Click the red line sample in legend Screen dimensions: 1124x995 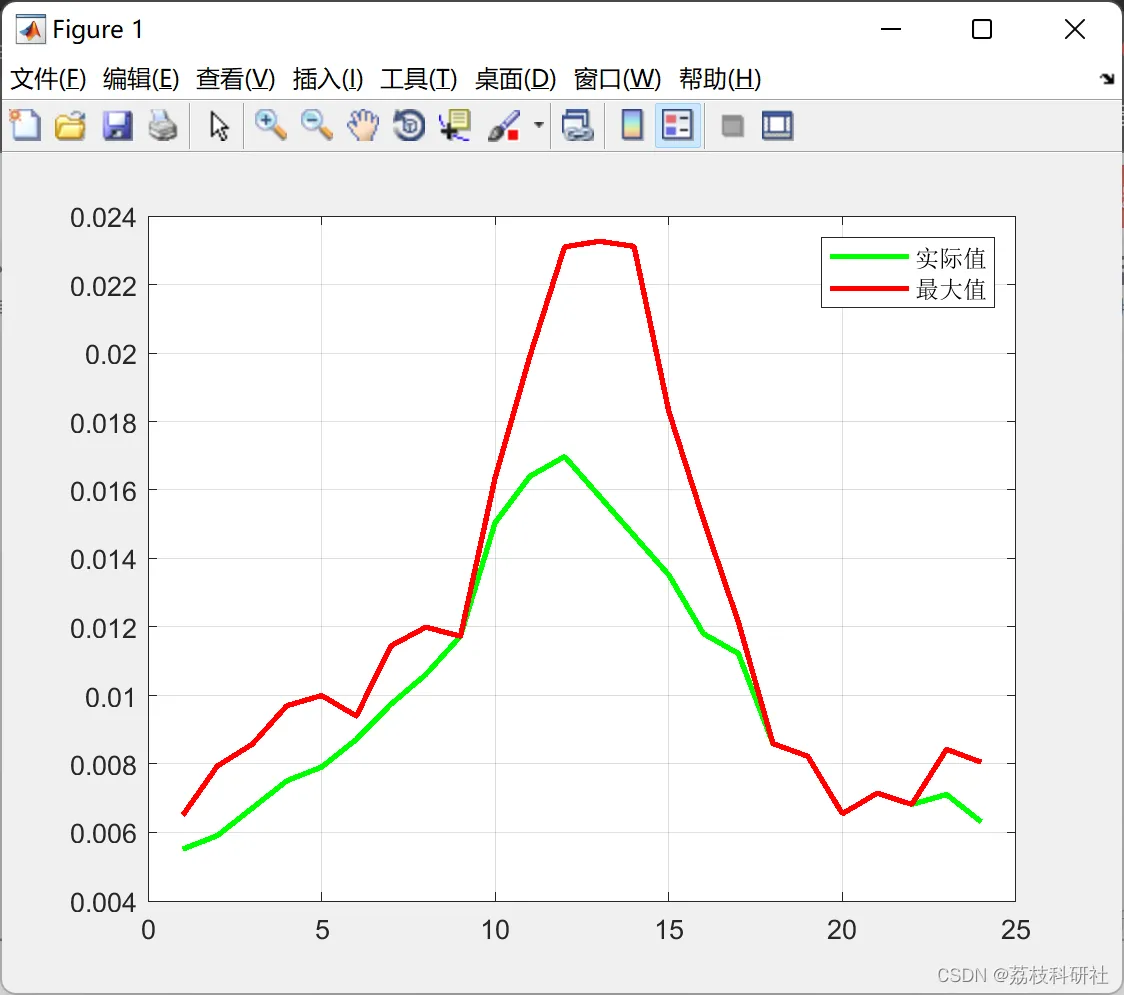point(869,289)
